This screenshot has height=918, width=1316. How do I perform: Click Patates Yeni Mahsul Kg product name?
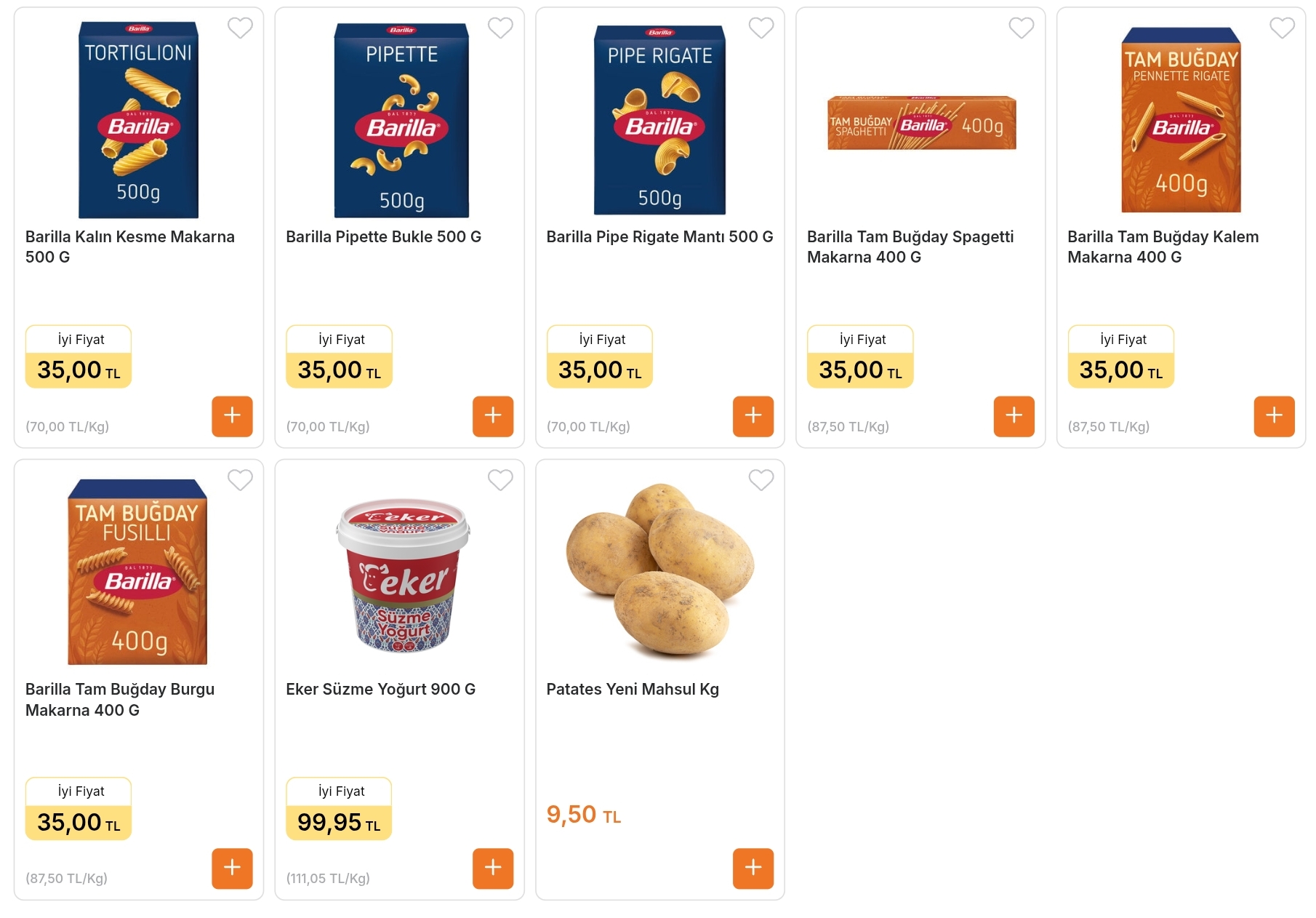pos(633,690)
